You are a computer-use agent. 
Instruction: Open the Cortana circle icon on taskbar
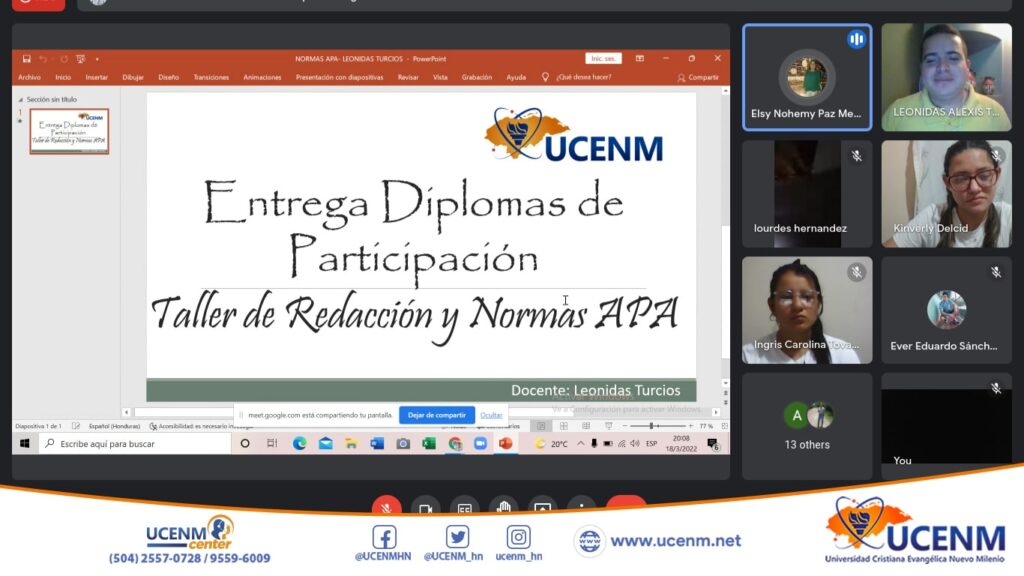[x=245, y=443]
